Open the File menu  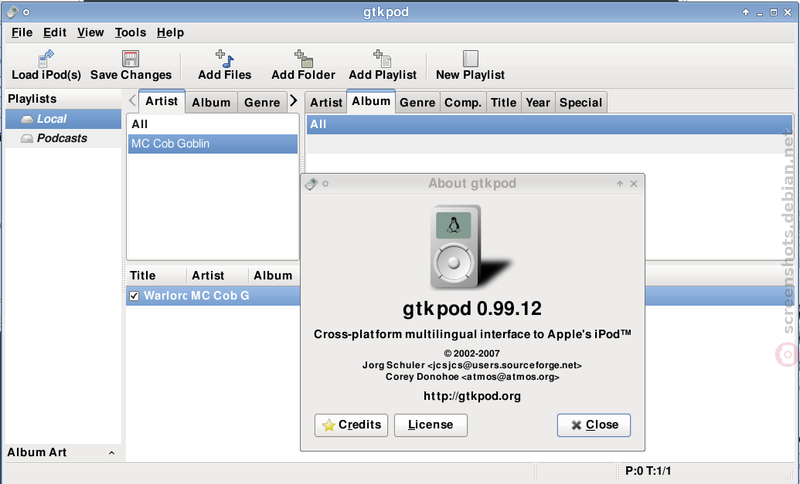[22, 33]
